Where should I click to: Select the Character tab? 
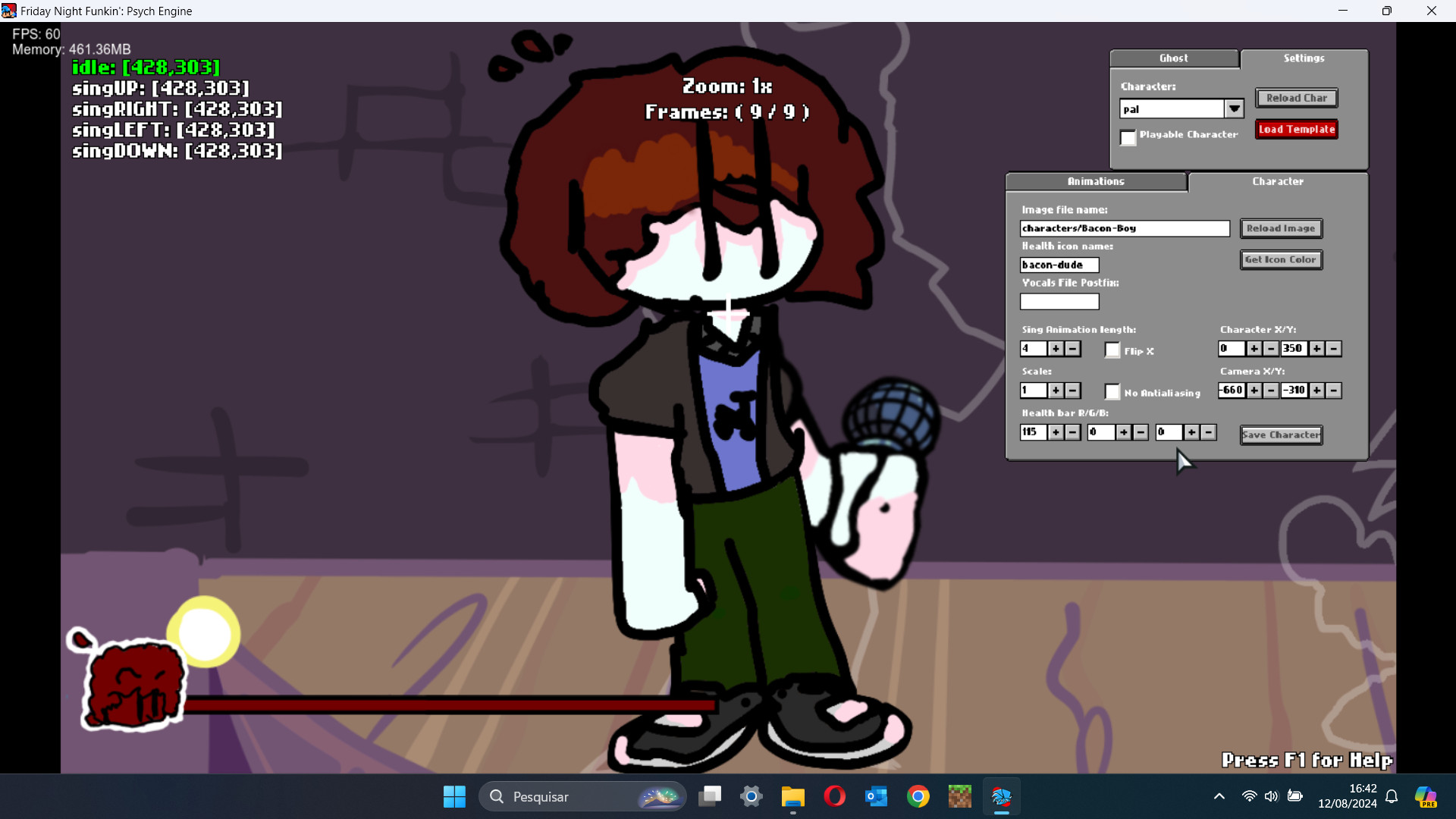pyautogui.click(x=1278, y=181)
